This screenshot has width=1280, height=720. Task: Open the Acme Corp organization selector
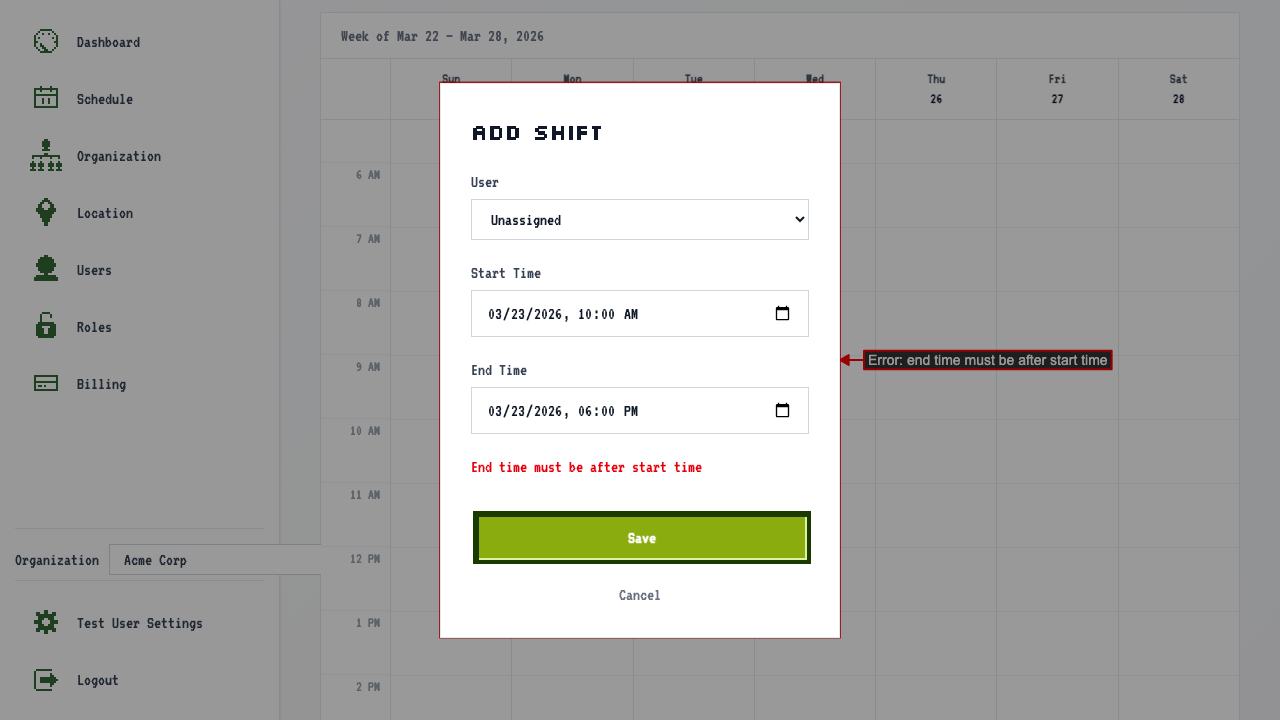[215, 560]
